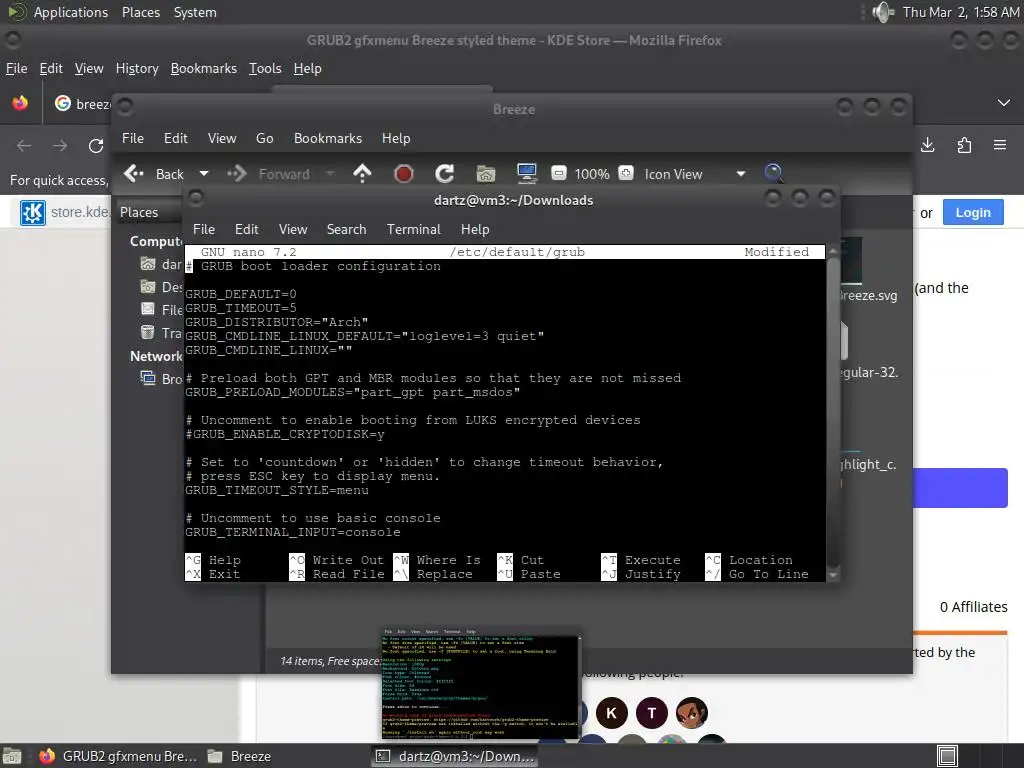
Task: Click the date and time clock
Action: 961,12
